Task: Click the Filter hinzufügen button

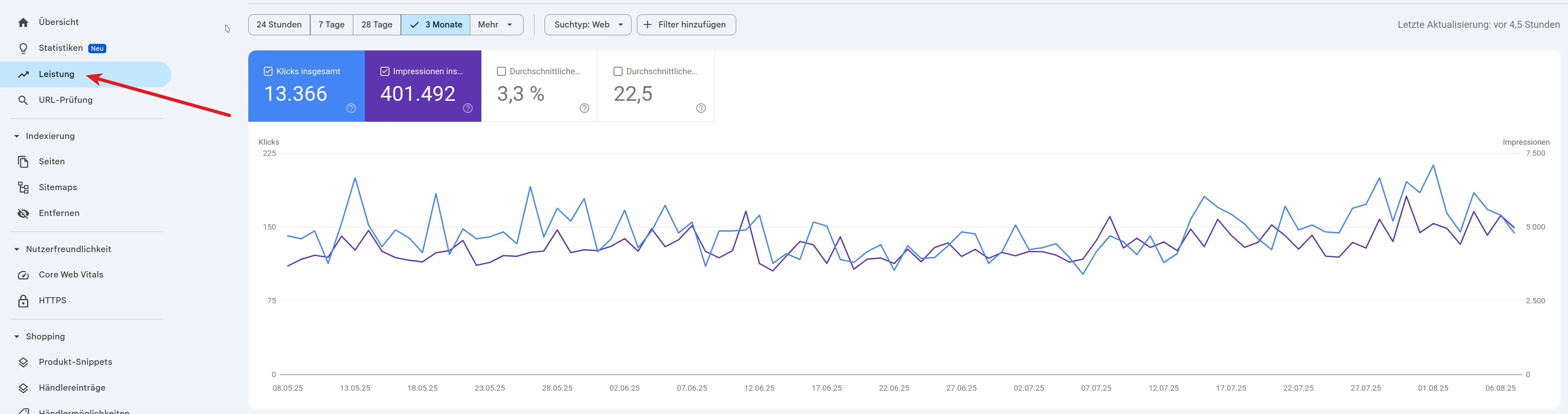Action: [686, 25]
